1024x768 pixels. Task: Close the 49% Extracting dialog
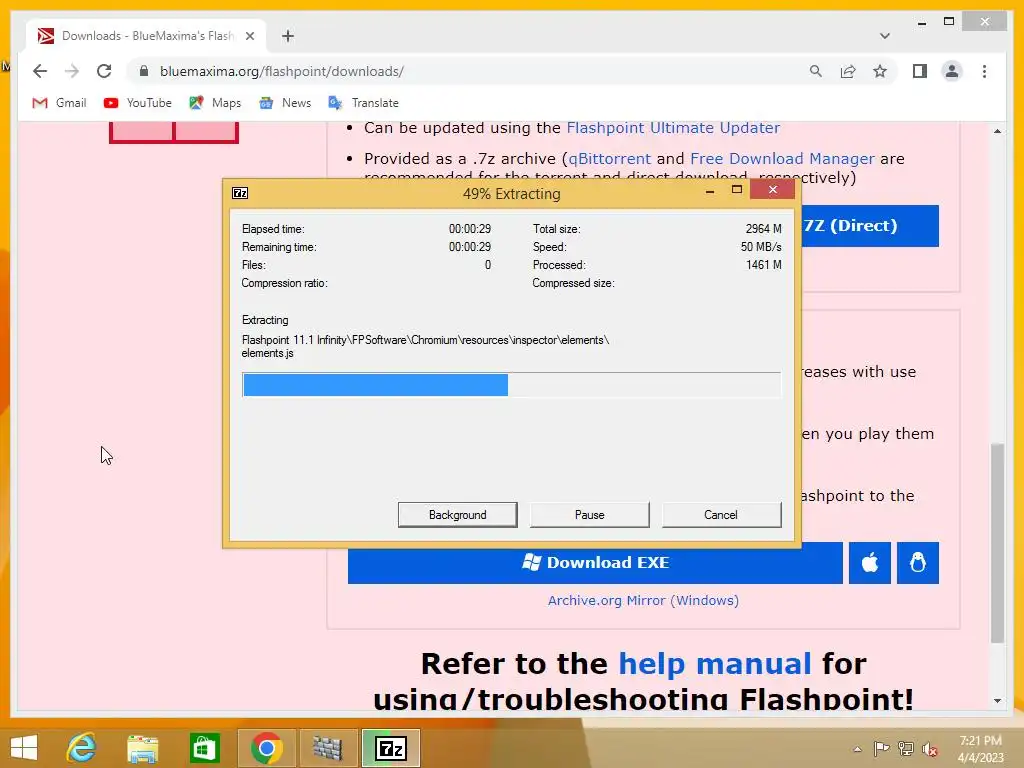[773, 189]
